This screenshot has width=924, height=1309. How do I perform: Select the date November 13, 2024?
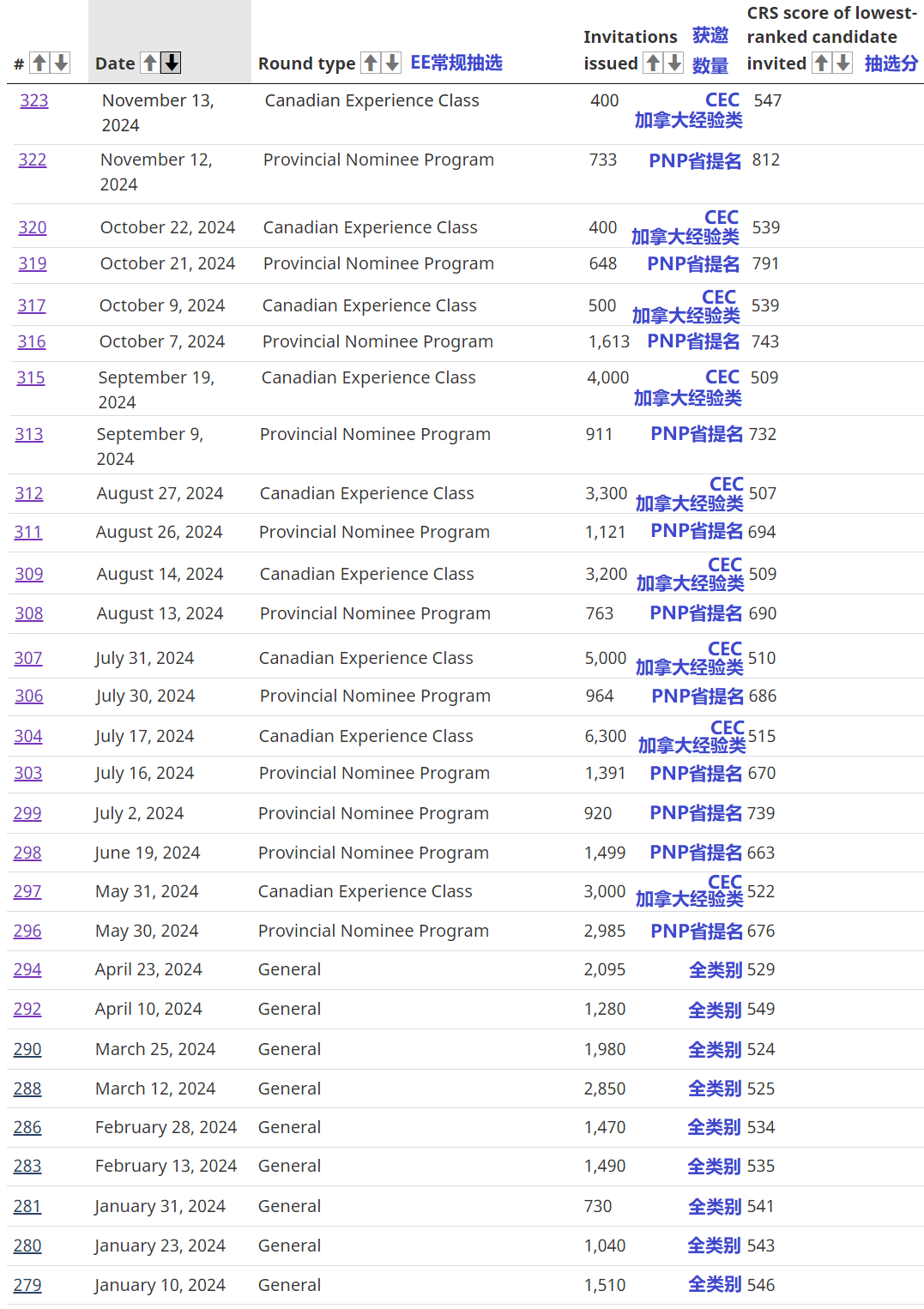coord(158,113)
